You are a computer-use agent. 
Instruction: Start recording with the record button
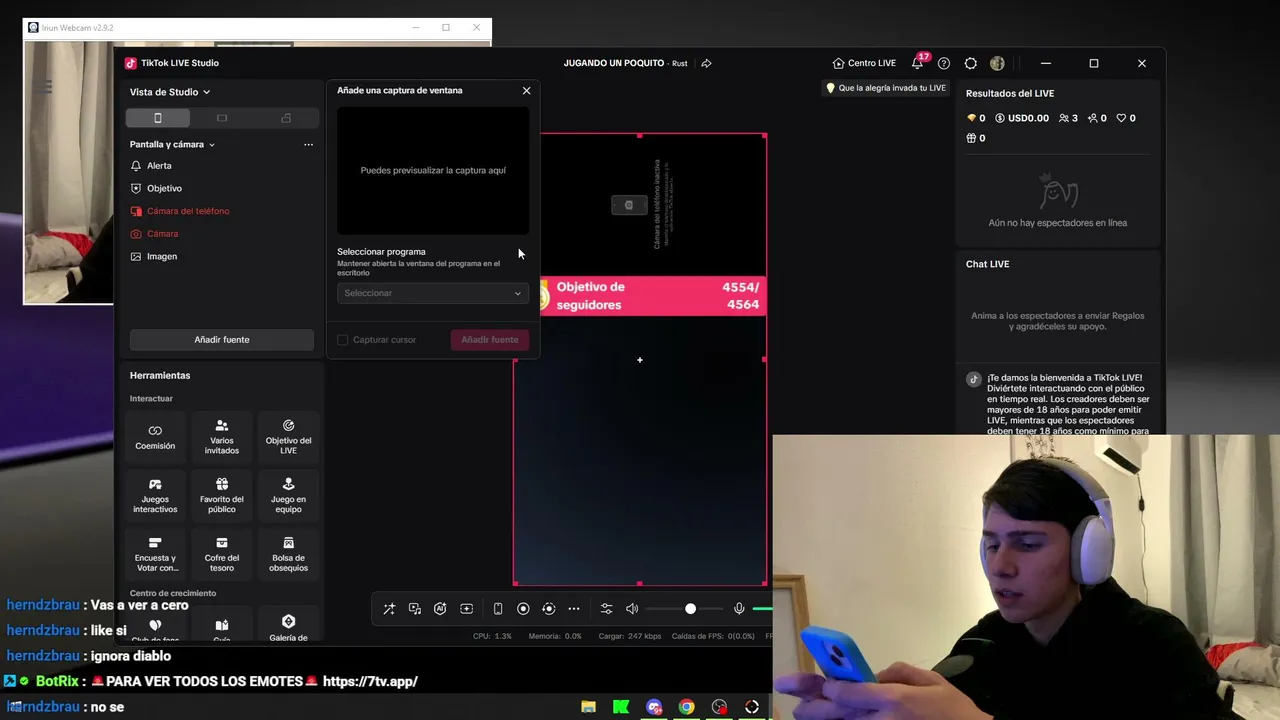(523, 609)
